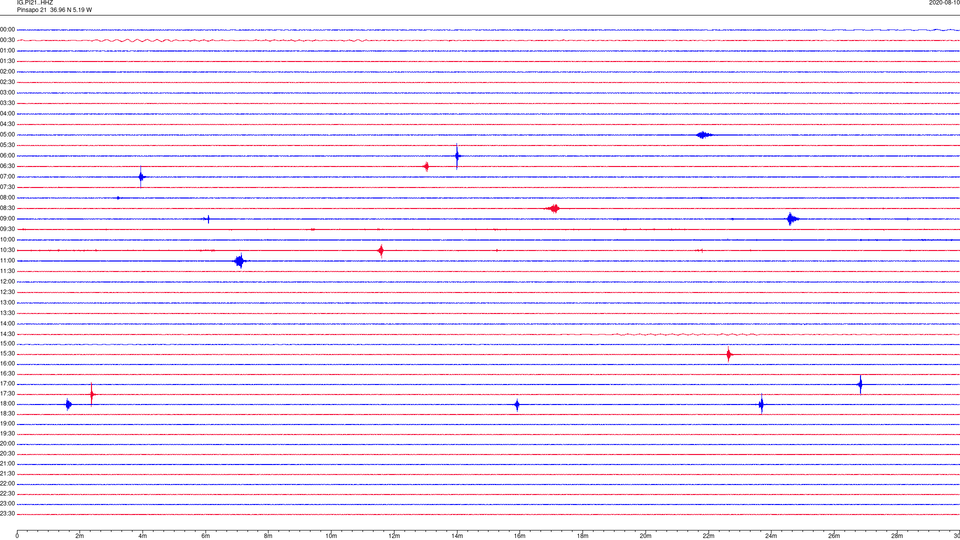Click the 18m axis tick label

tap(582, 536)
